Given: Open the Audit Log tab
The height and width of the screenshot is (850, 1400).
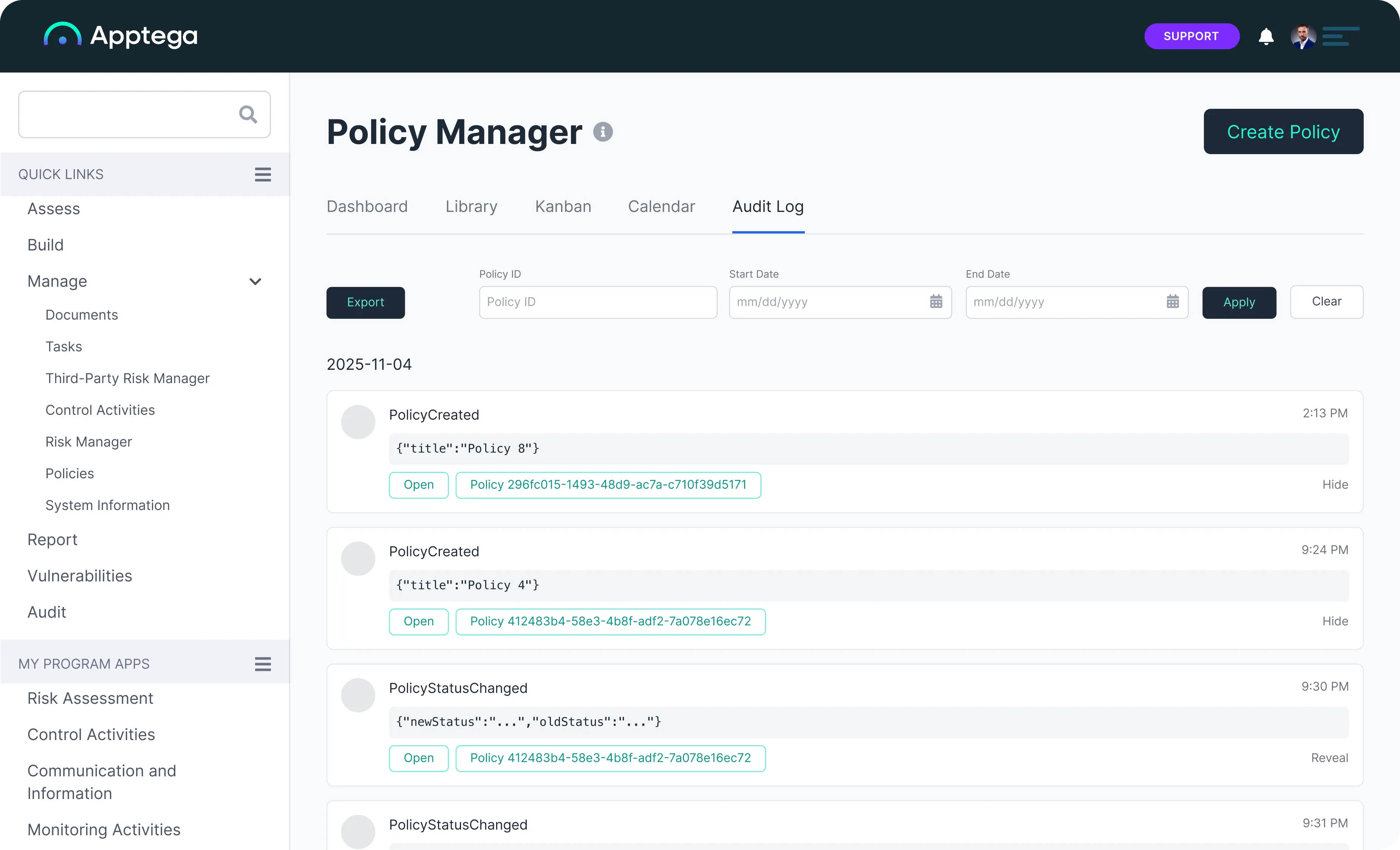Looking at the screenshot, I should (767, 206).
